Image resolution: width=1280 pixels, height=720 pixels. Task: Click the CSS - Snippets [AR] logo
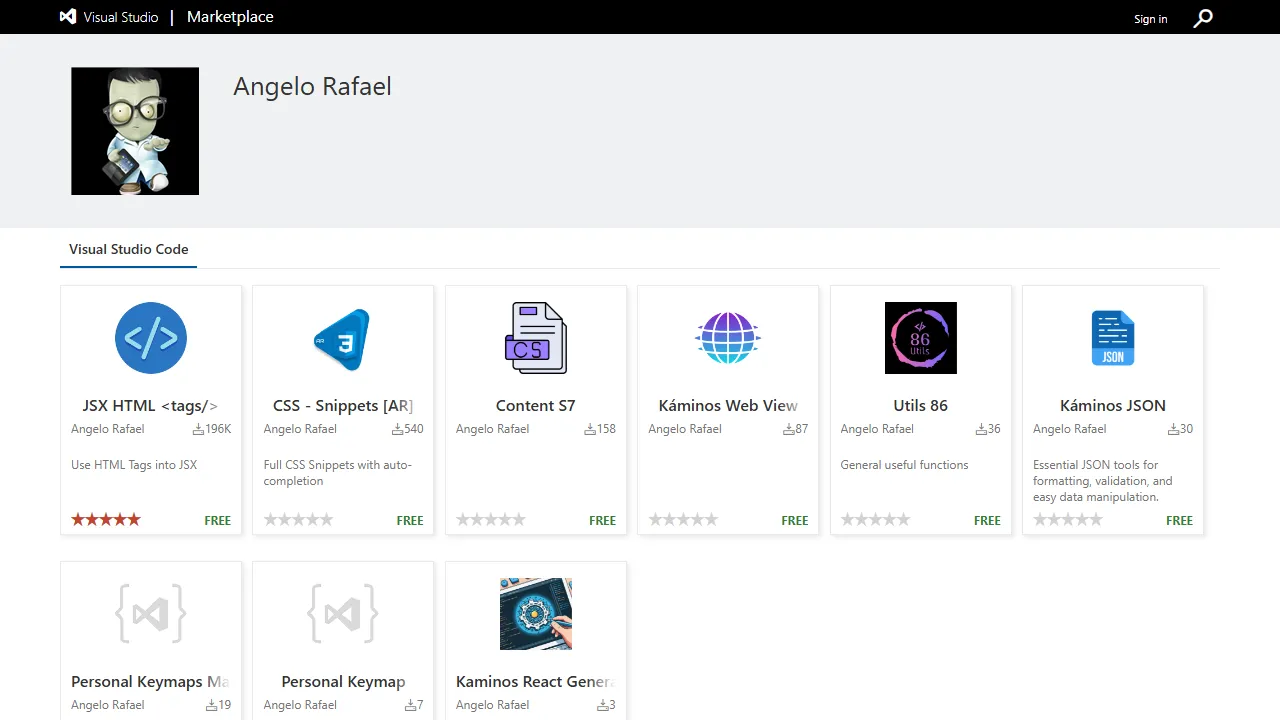point(343,338)
